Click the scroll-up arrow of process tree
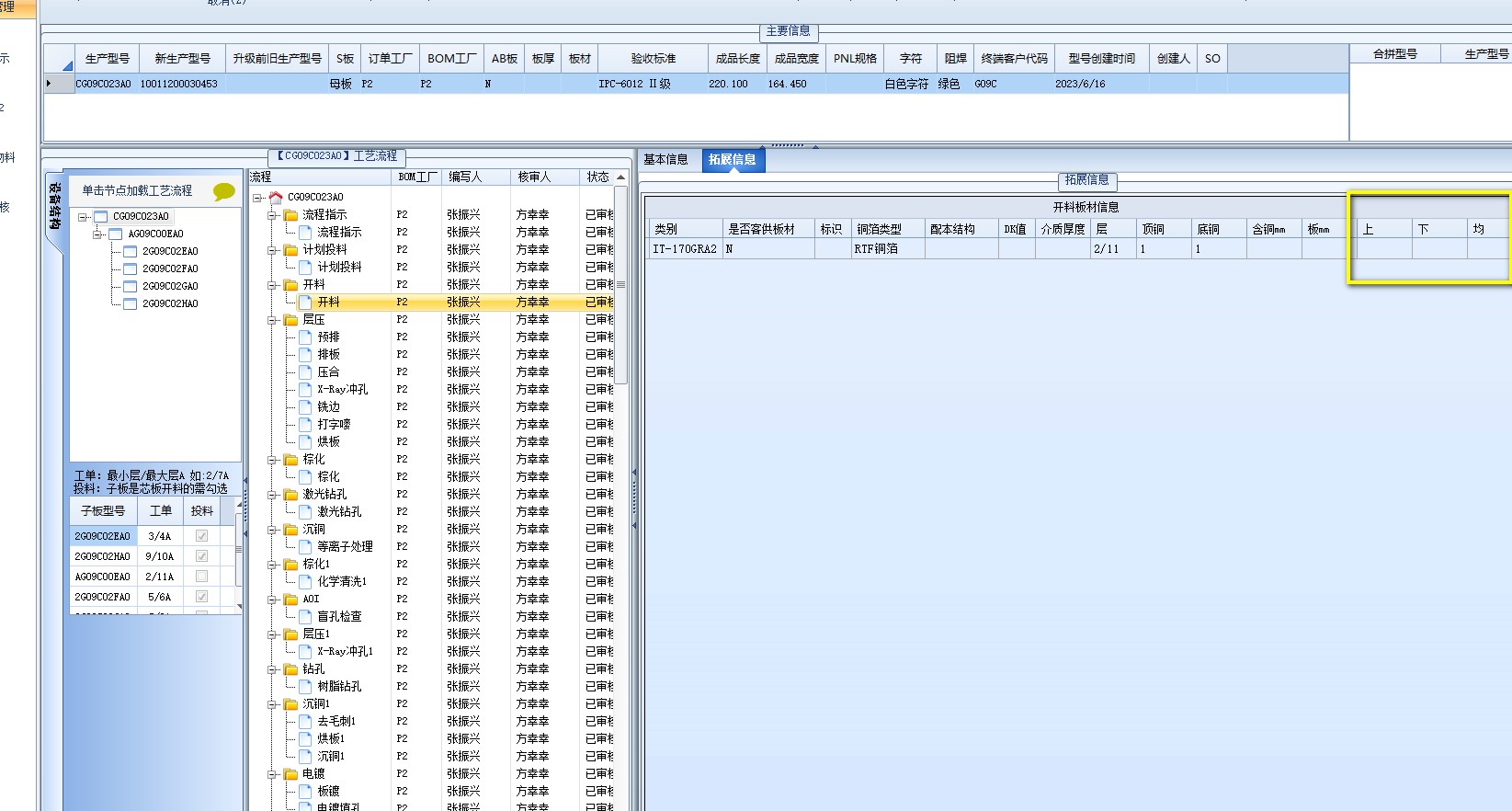This screenshot has width=1512, height=811. [621, 177]
